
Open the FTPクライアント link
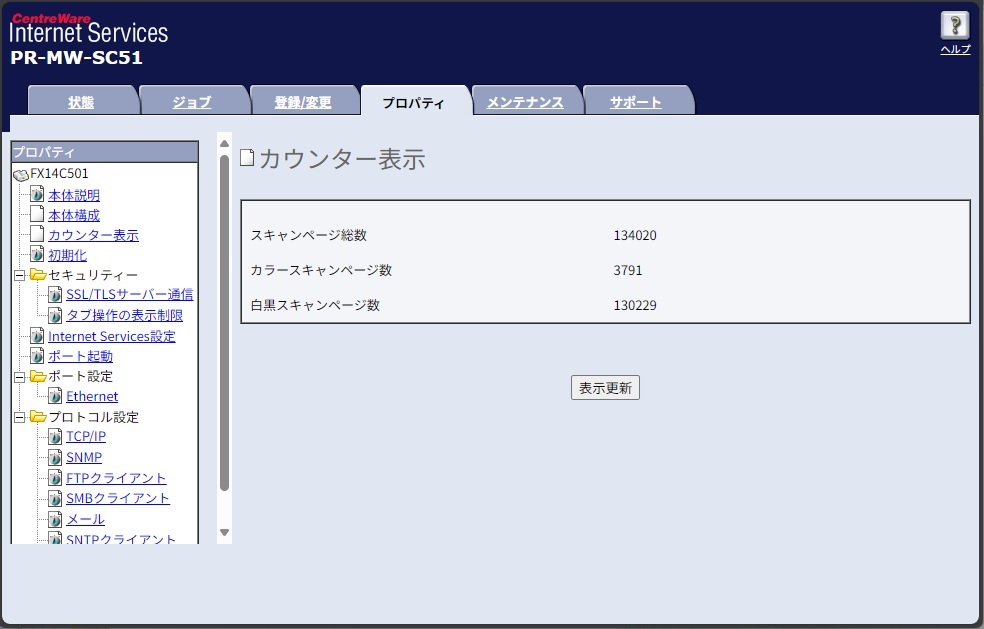point(116,478)
